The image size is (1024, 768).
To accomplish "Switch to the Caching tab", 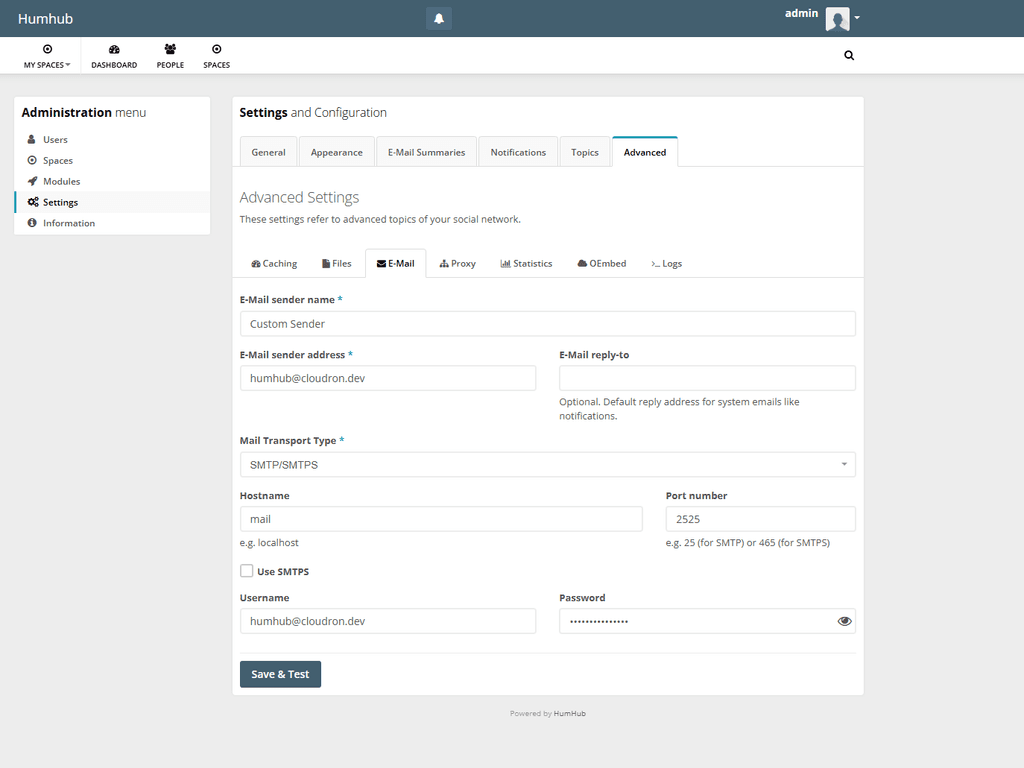I will (274, 264).
